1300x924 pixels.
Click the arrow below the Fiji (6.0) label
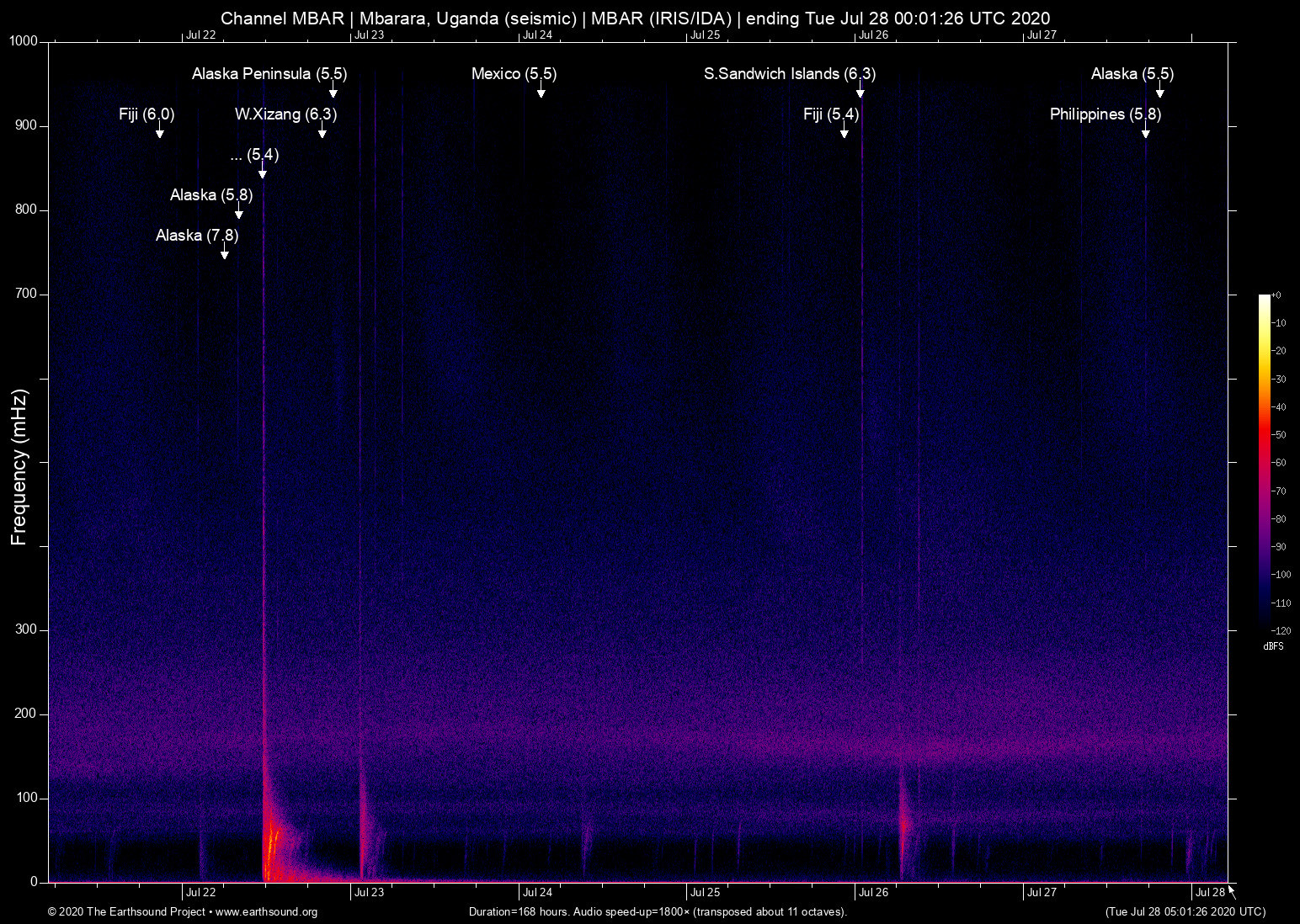[x=160, y=132]
